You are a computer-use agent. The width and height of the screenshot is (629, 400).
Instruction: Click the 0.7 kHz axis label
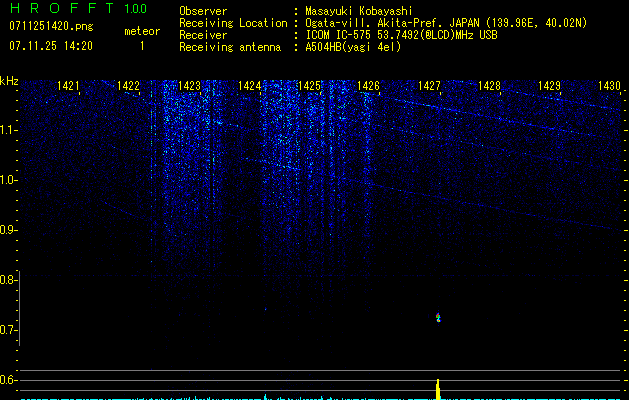(x=8, y=330)
